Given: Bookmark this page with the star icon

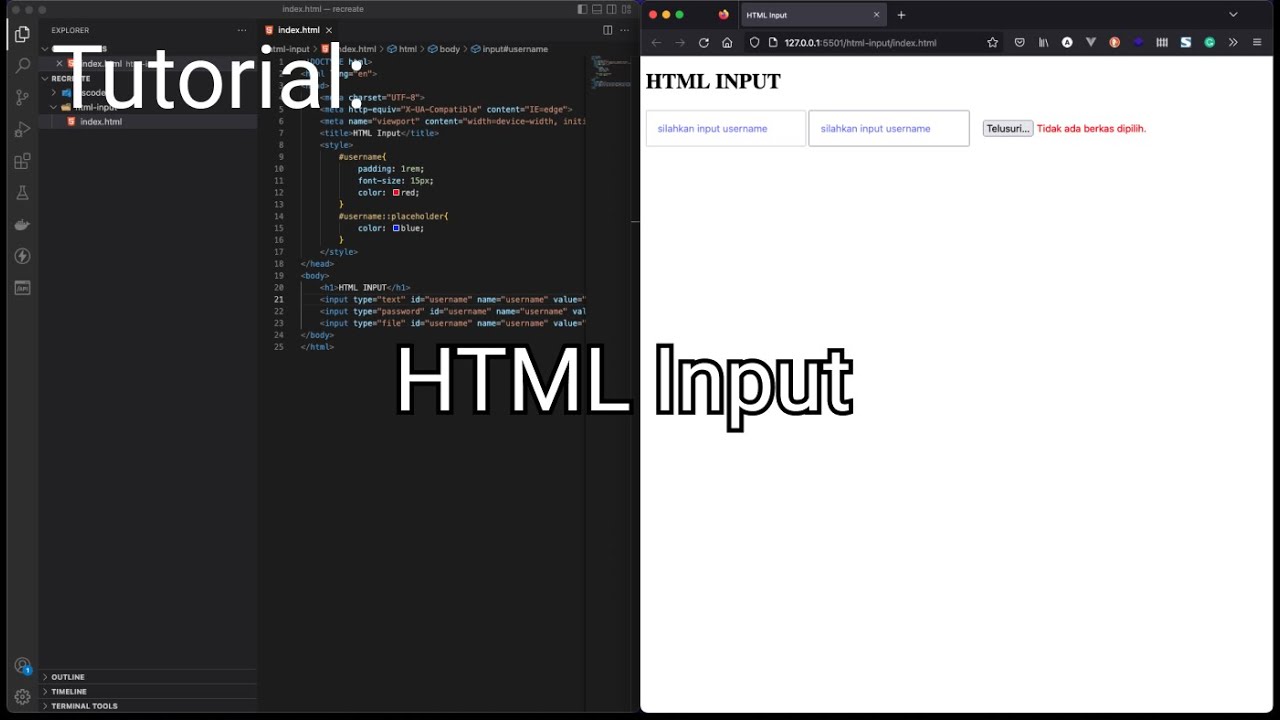Looking at the screenshot, I should click(992, 43).
